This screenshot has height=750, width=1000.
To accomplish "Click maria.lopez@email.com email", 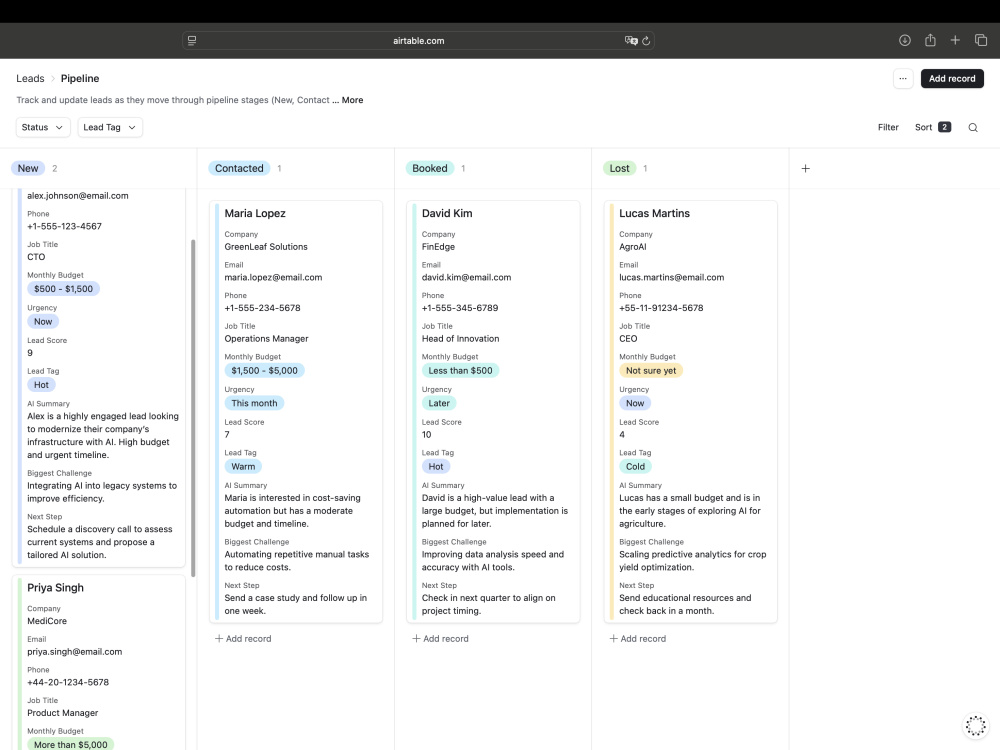I will click(x=273, y=277).
